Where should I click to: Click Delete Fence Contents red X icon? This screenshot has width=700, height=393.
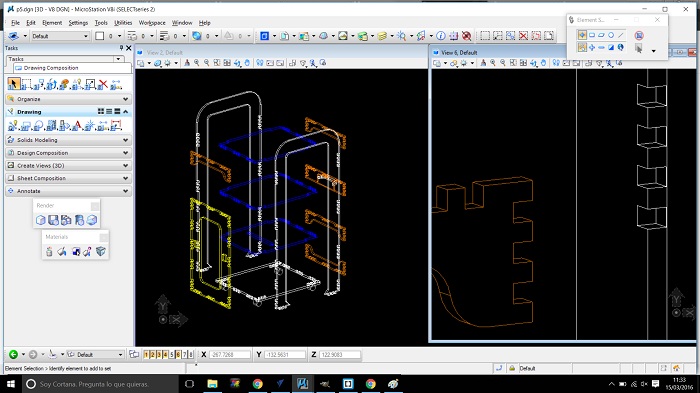coord(524,36)
